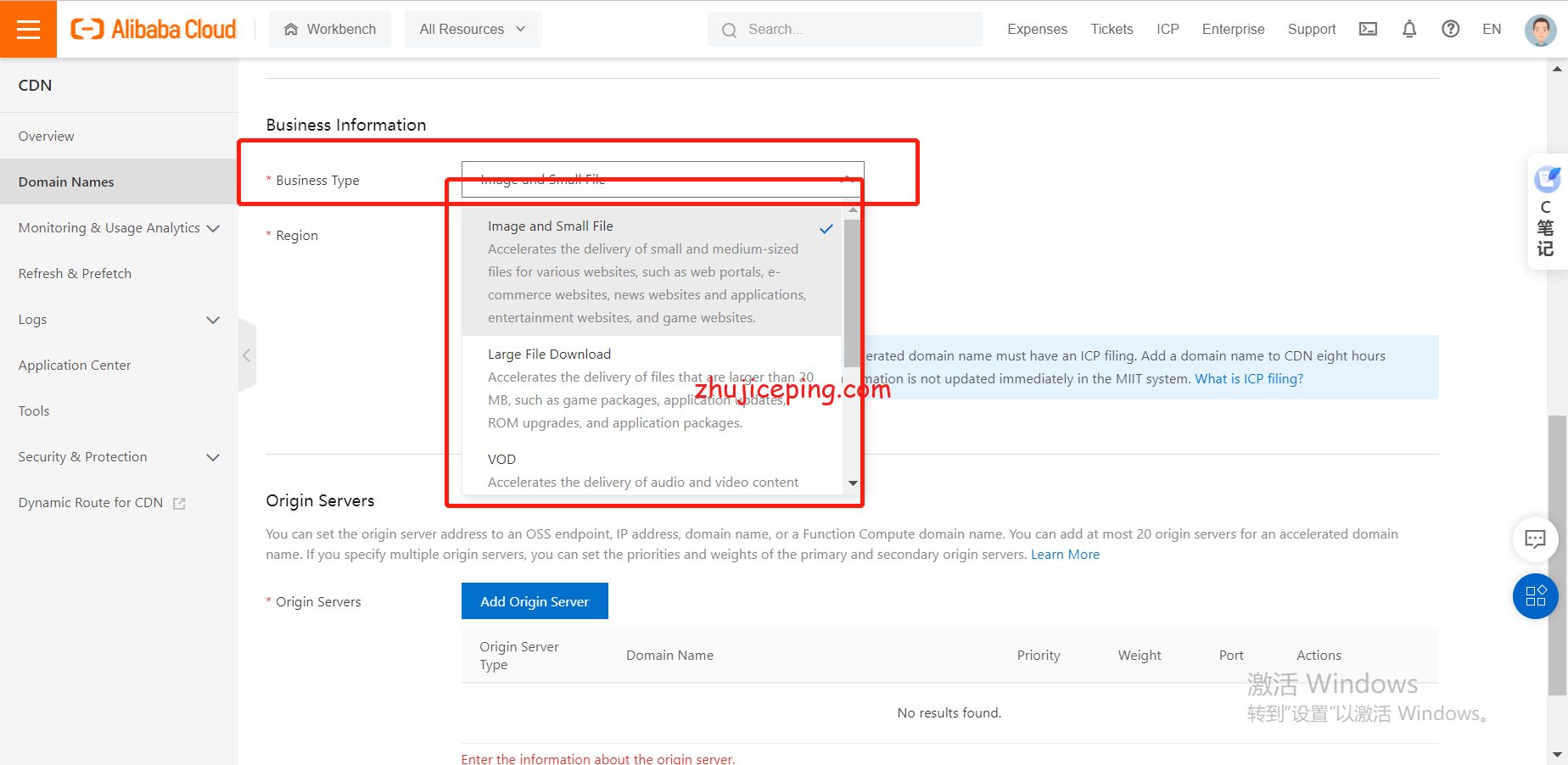This screenshot has width=1568, height=765.
Task: Go to CDN Overview
Action: [119, 136]
